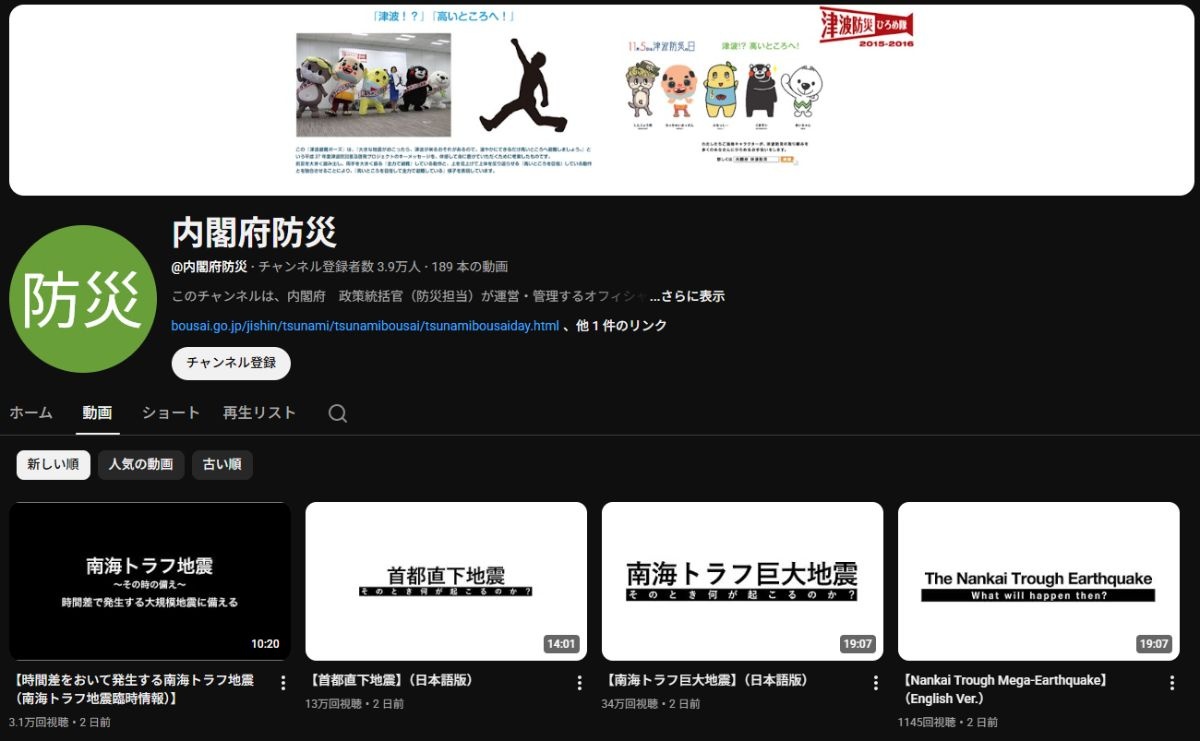This screenshot has height=741, width=1200.
Task: Open options menu for 時間差をおいて発生する video
Action: click(x=283, y=683)
